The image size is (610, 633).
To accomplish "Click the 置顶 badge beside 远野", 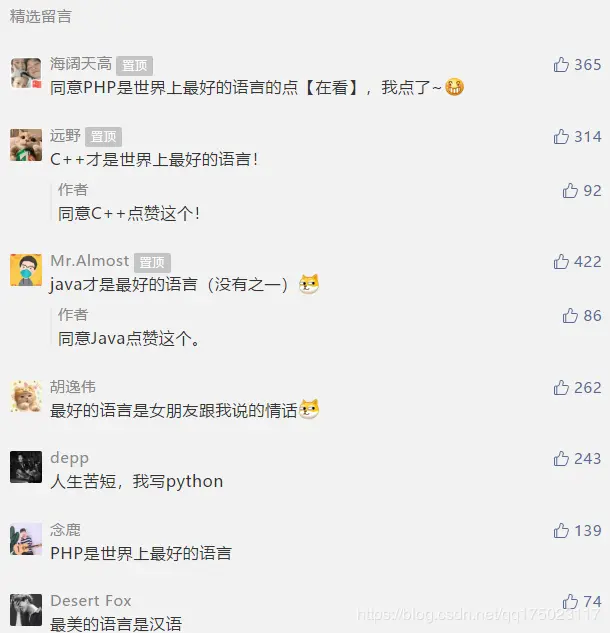I will click(103, 137).
